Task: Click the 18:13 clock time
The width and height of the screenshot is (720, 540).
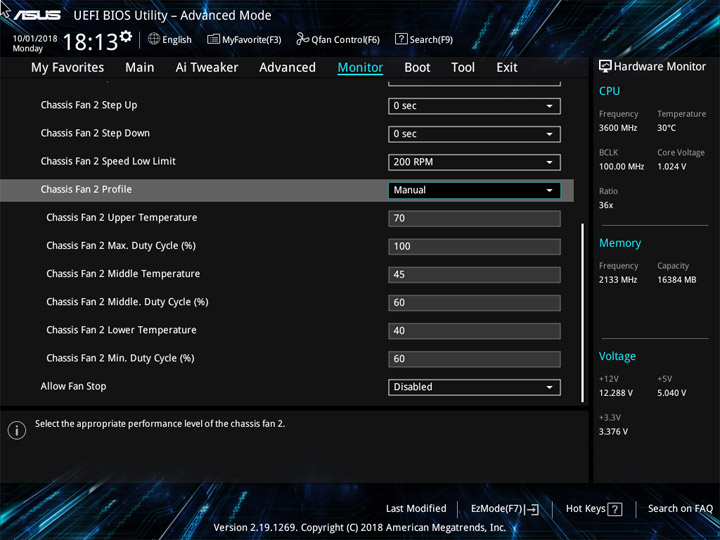Action: [90, 42]
